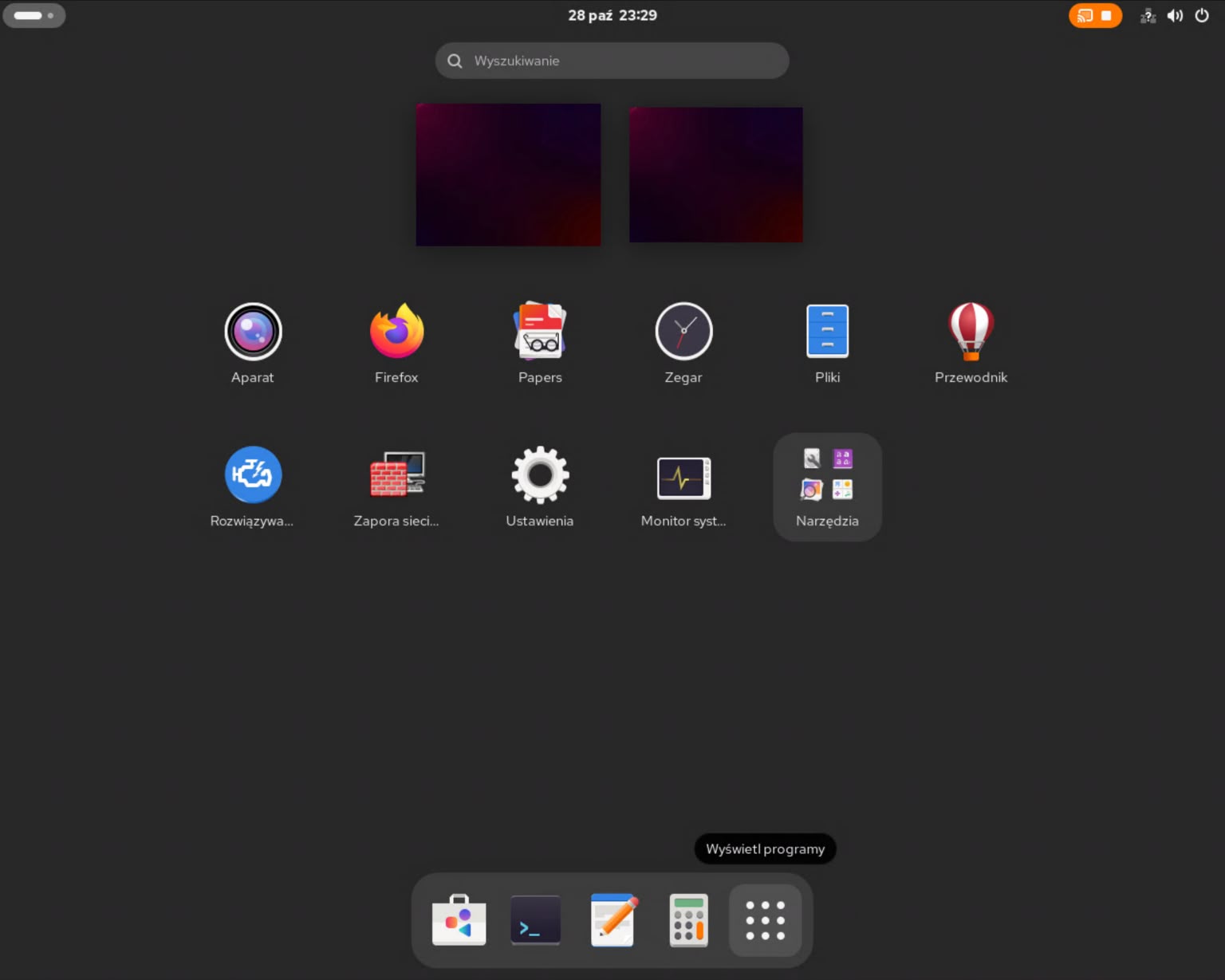Launch Firefox from the app grid
The width and height of the screenshot is (1225, 980).
(x=396, y=332)
